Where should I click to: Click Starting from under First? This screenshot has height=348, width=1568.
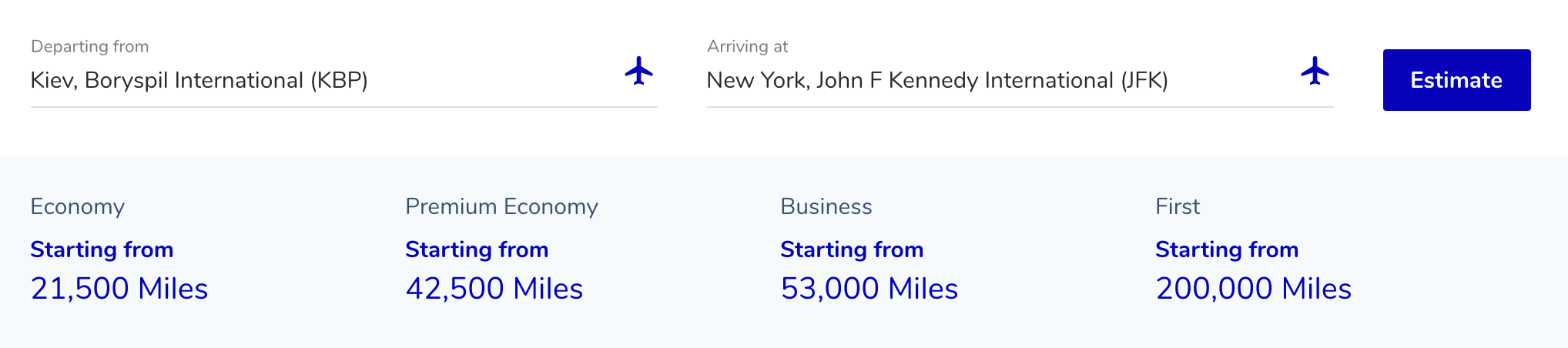click(1227, 249)
